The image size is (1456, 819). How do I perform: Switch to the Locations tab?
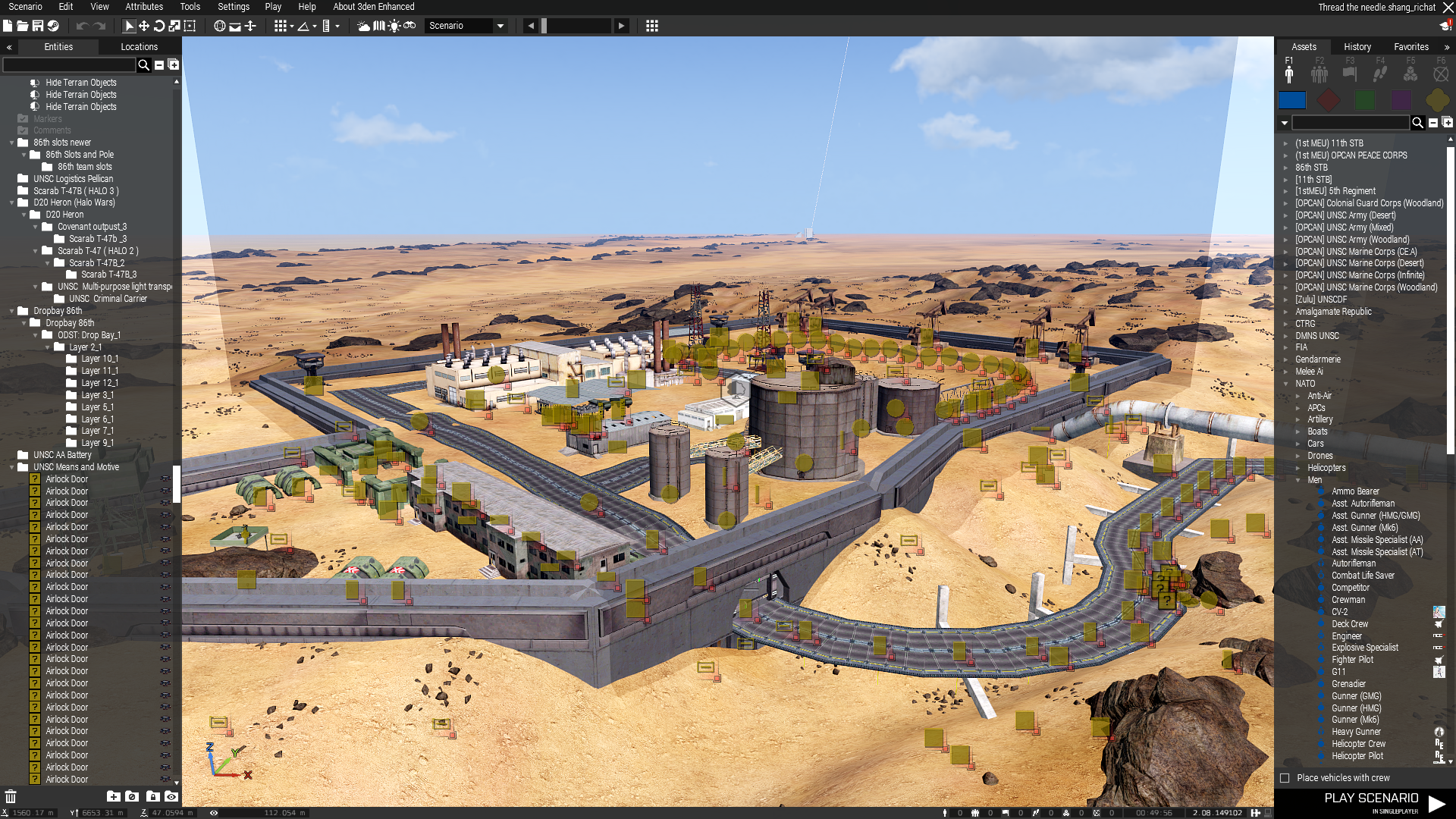pyautogui.click(x=140, y=47)
